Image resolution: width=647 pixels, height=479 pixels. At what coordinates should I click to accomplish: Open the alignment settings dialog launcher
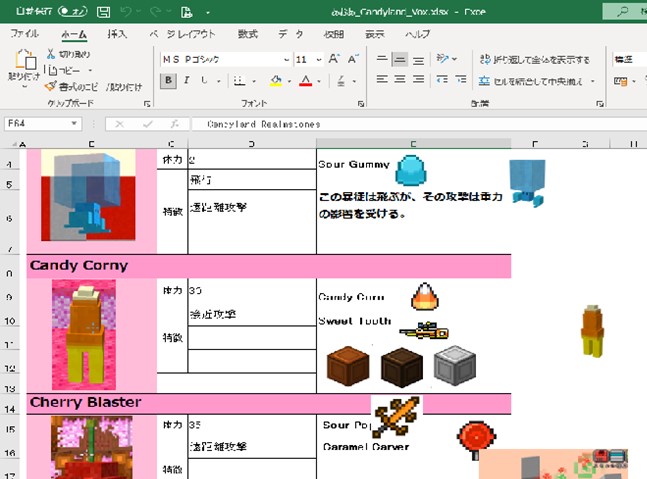tap(600, 104)
